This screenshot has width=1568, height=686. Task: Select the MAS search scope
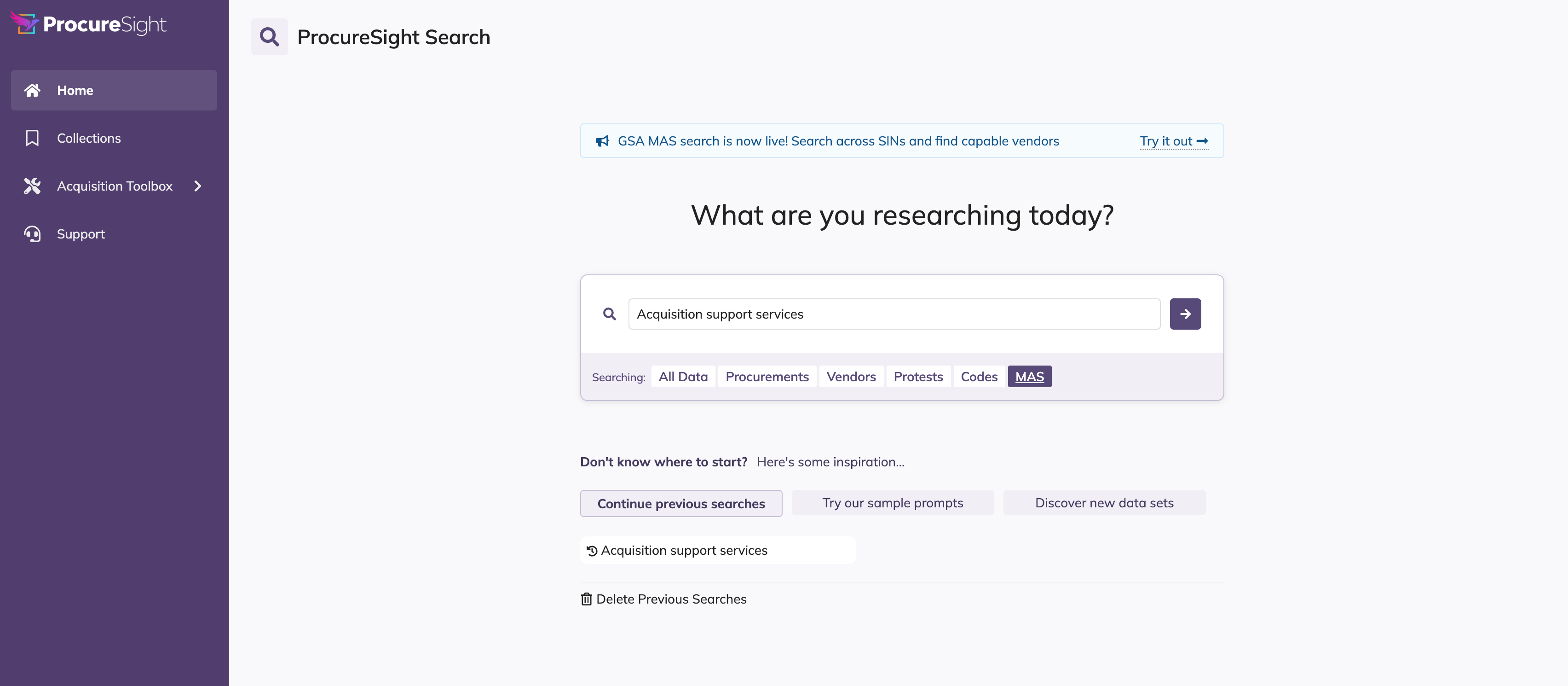click(1029, 377)
